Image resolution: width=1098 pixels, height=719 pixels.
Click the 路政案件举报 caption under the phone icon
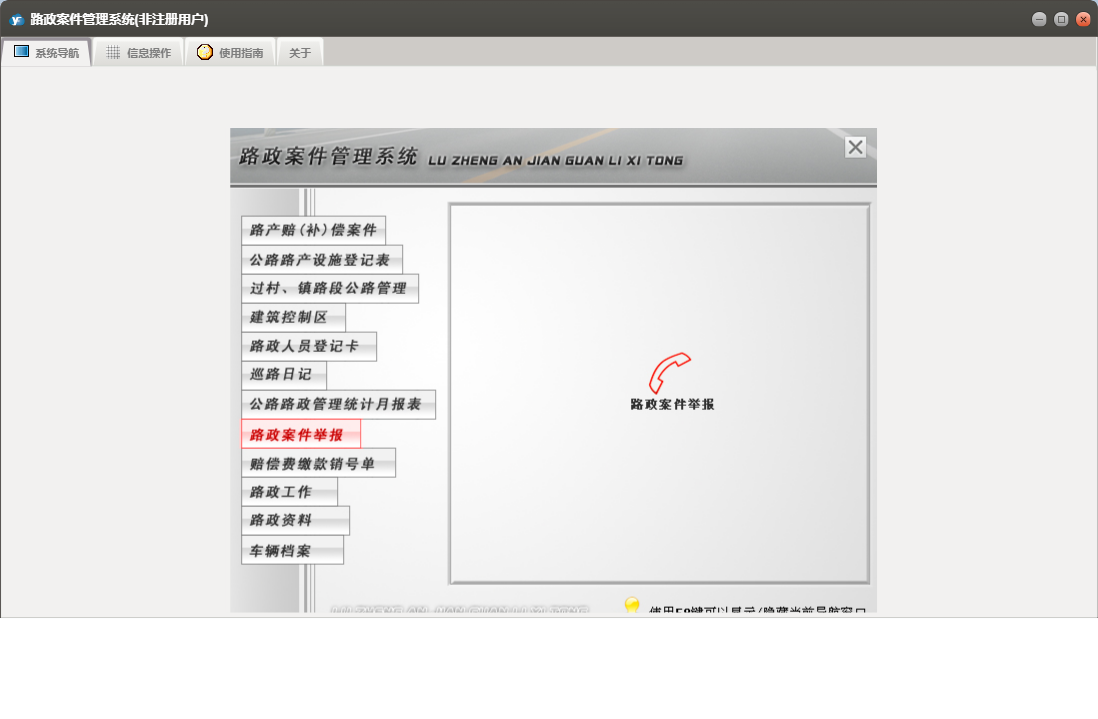672,404
